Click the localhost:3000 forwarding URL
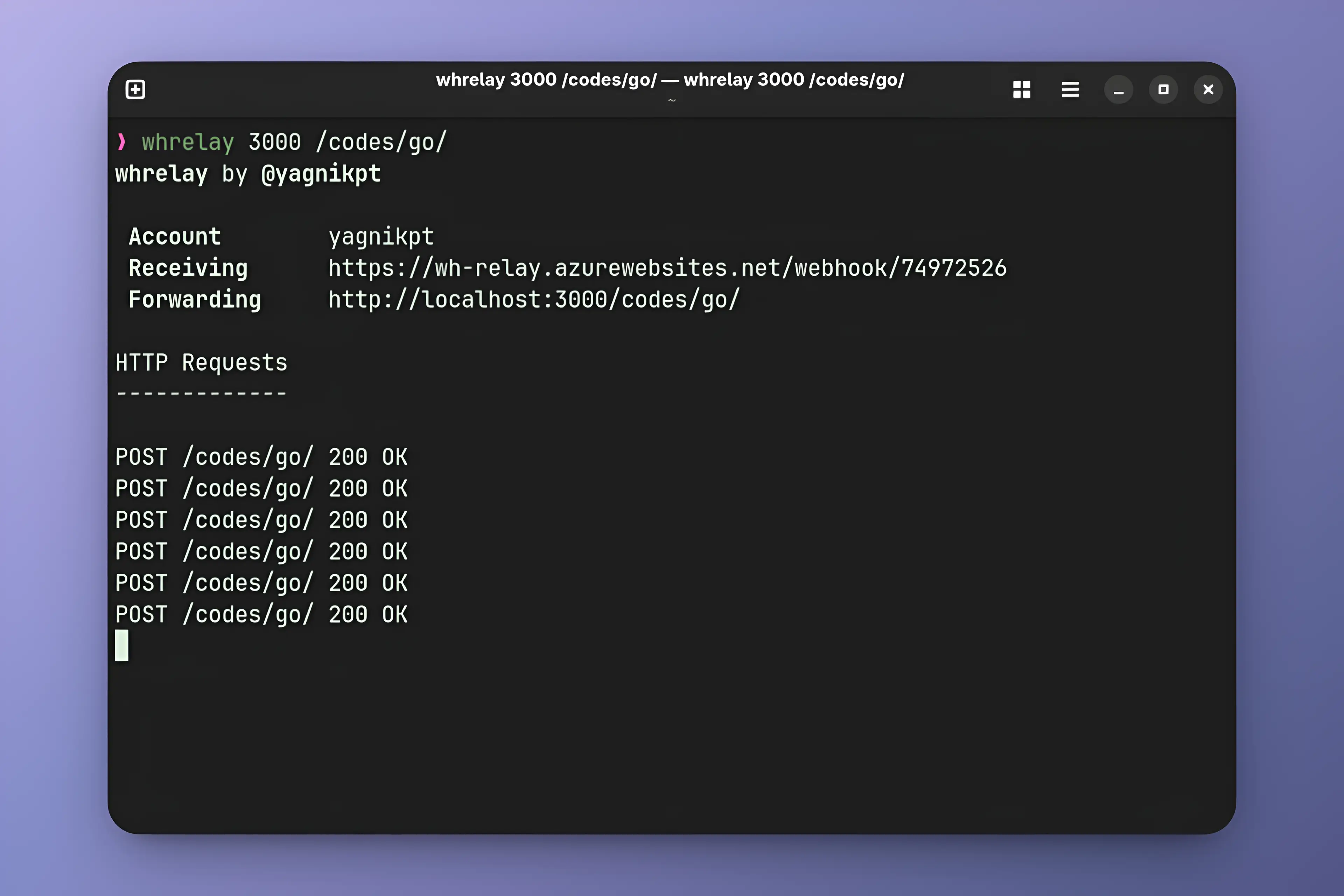 click(534, 300)
